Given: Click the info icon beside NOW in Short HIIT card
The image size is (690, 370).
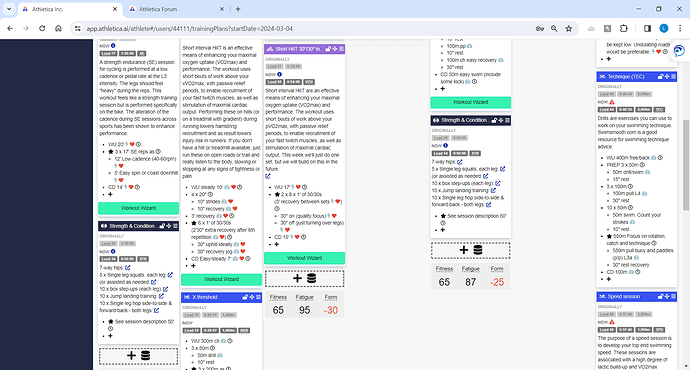Looking at the screenshot, I should click(x=279, y=74).
